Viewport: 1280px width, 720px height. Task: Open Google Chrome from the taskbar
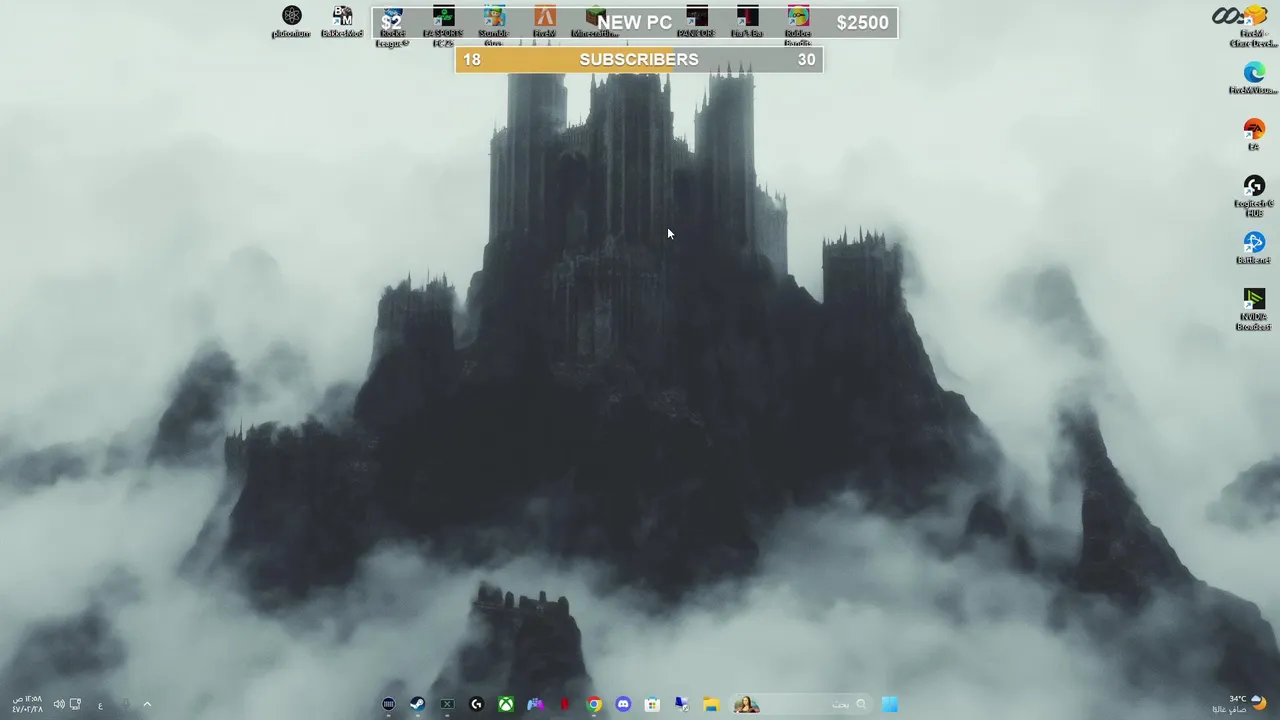point(594,704)
